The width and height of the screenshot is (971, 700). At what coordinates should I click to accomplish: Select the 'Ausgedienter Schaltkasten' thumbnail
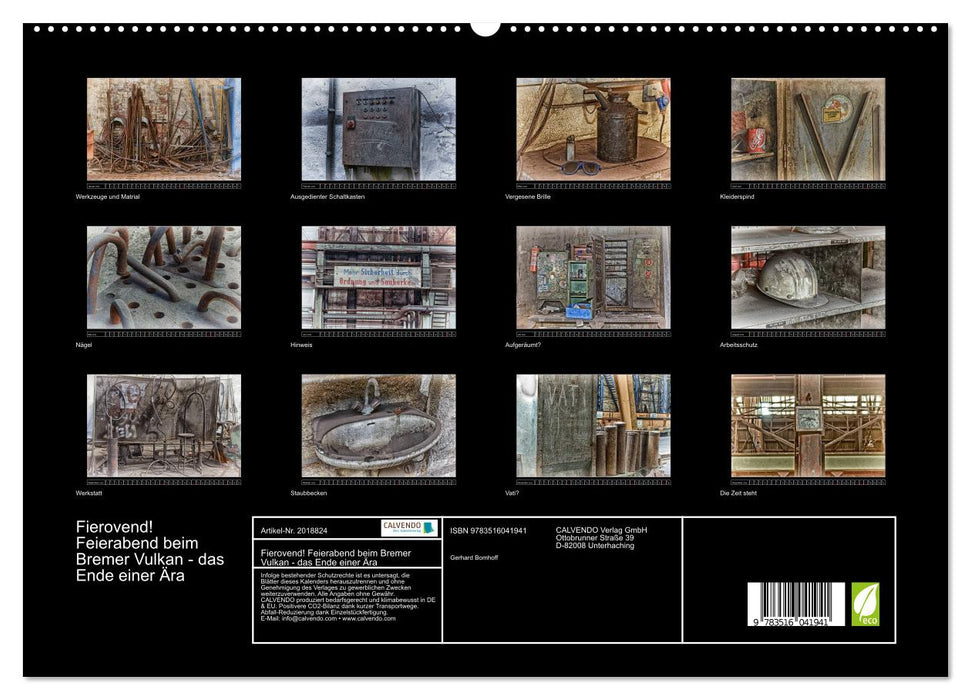(378, 129)
